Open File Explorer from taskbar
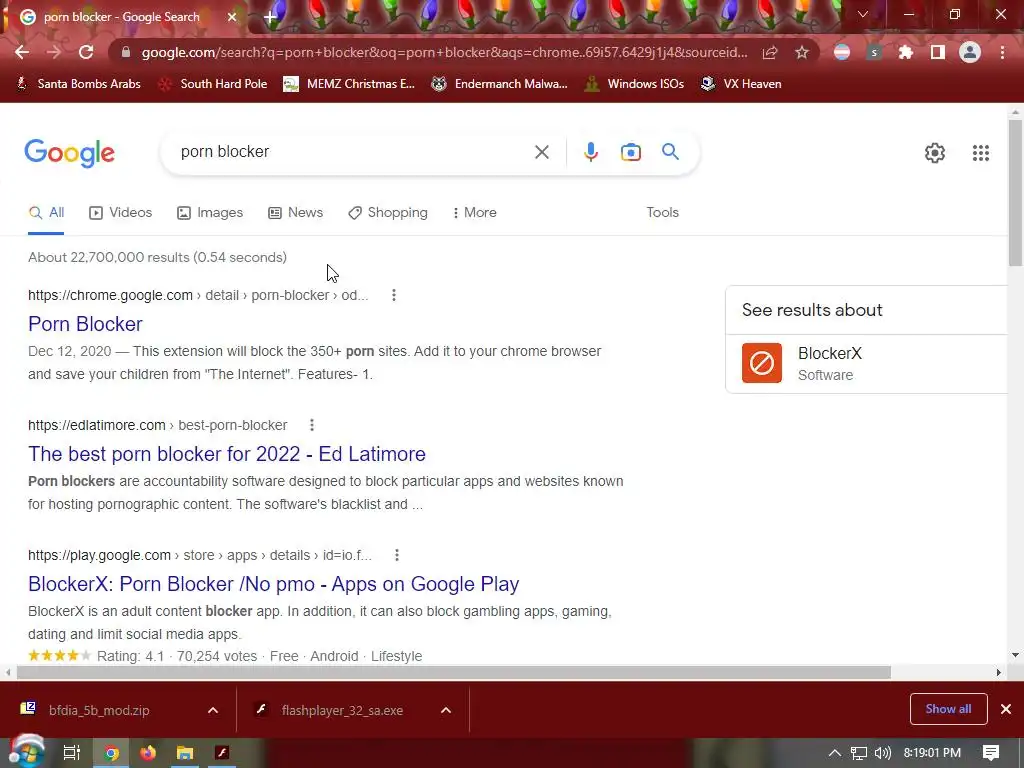Viewport: 1024px width, 768px height. click(185, 753)
